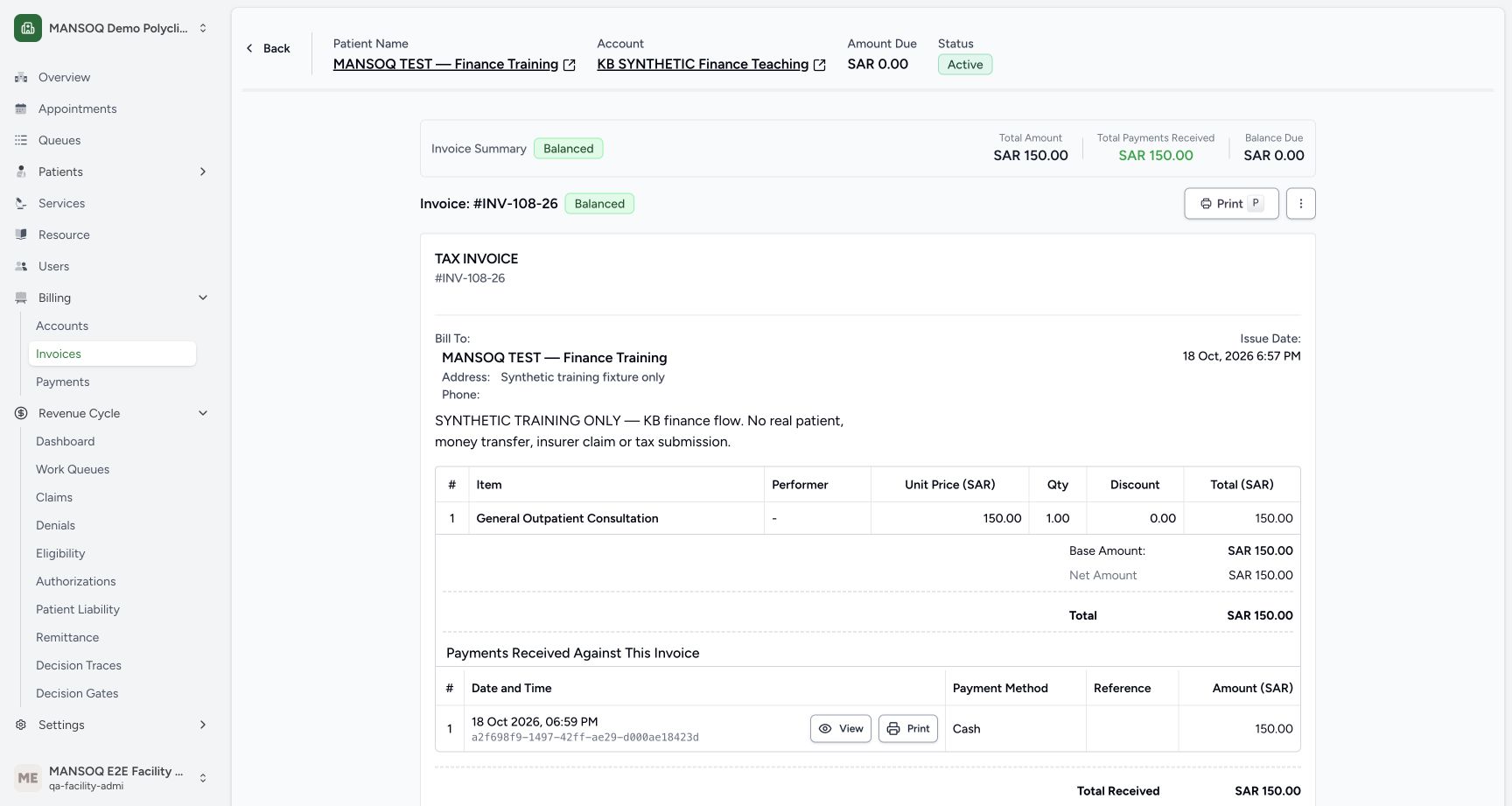Viewport: 1512px width, 806px height.
Task: Open the user account switcher chevron
Action: point(203,778)
